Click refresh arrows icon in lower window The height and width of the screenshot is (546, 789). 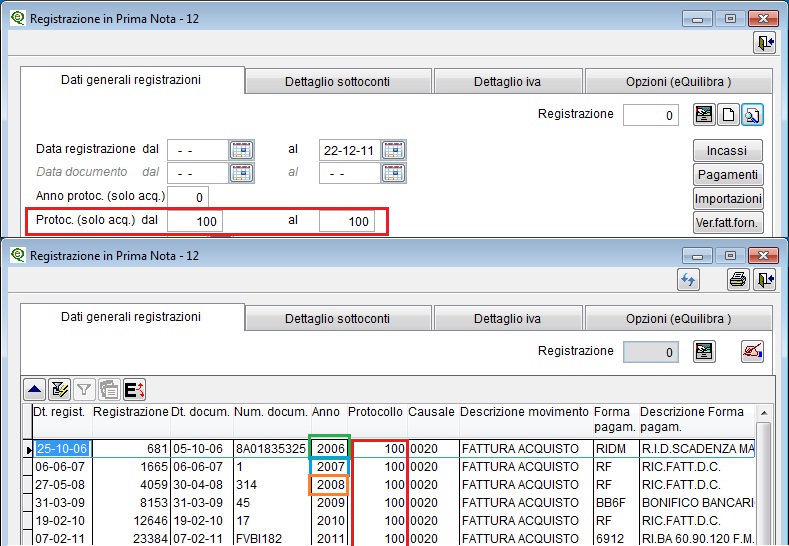click(688, 280)
